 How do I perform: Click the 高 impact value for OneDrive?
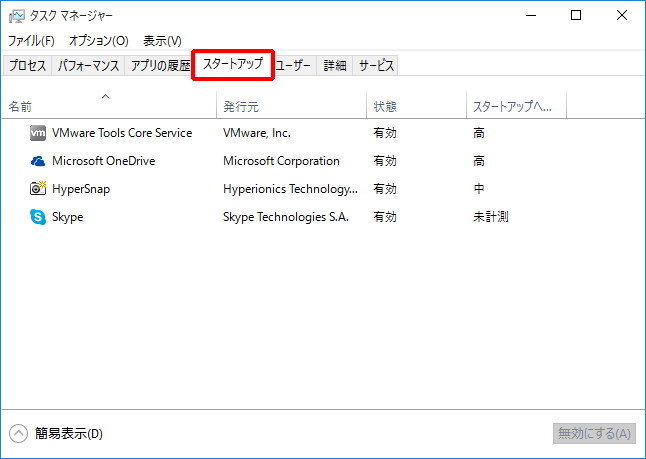479,161
